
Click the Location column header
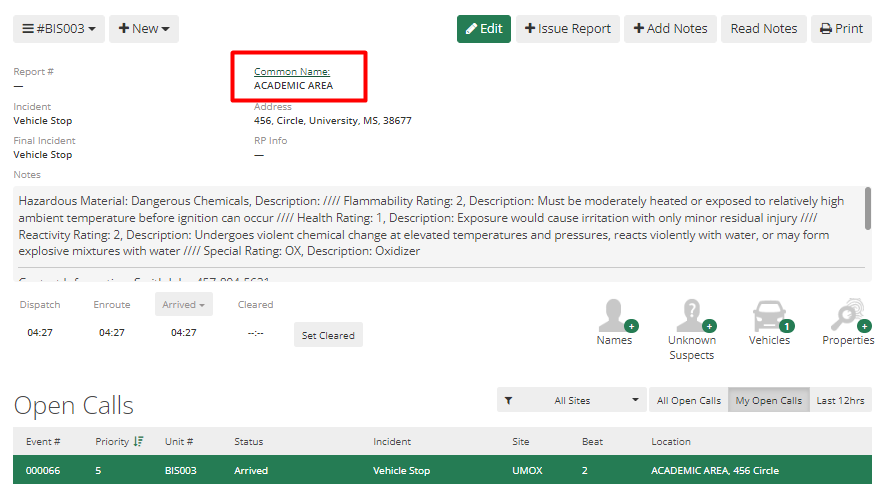[x=671, y=441]
